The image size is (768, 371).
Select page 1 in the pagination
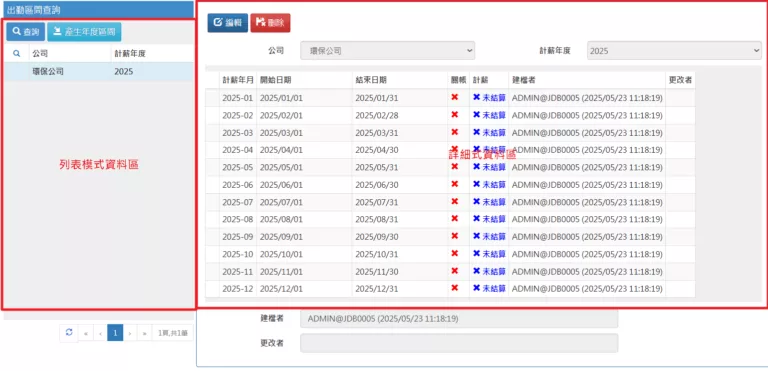pyautogui.click(x=115, y=333)
